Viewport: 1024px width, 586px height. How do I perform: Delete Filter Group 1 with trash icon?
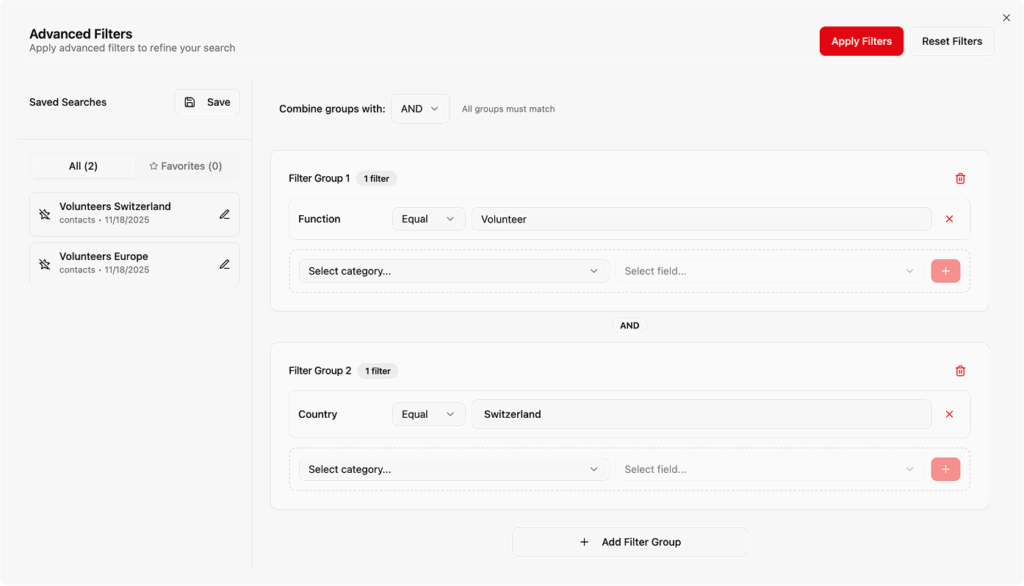[x=960, y=179]
